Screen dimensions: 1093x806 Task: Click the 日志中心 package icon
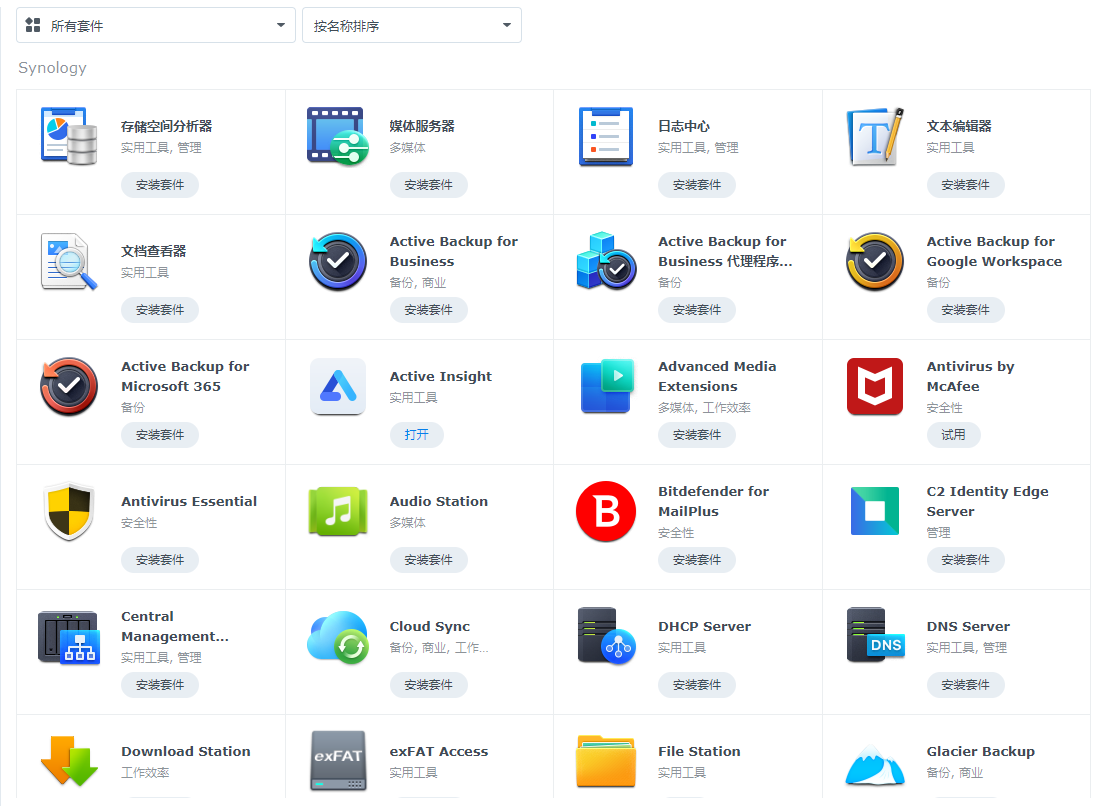coord(606,136)
